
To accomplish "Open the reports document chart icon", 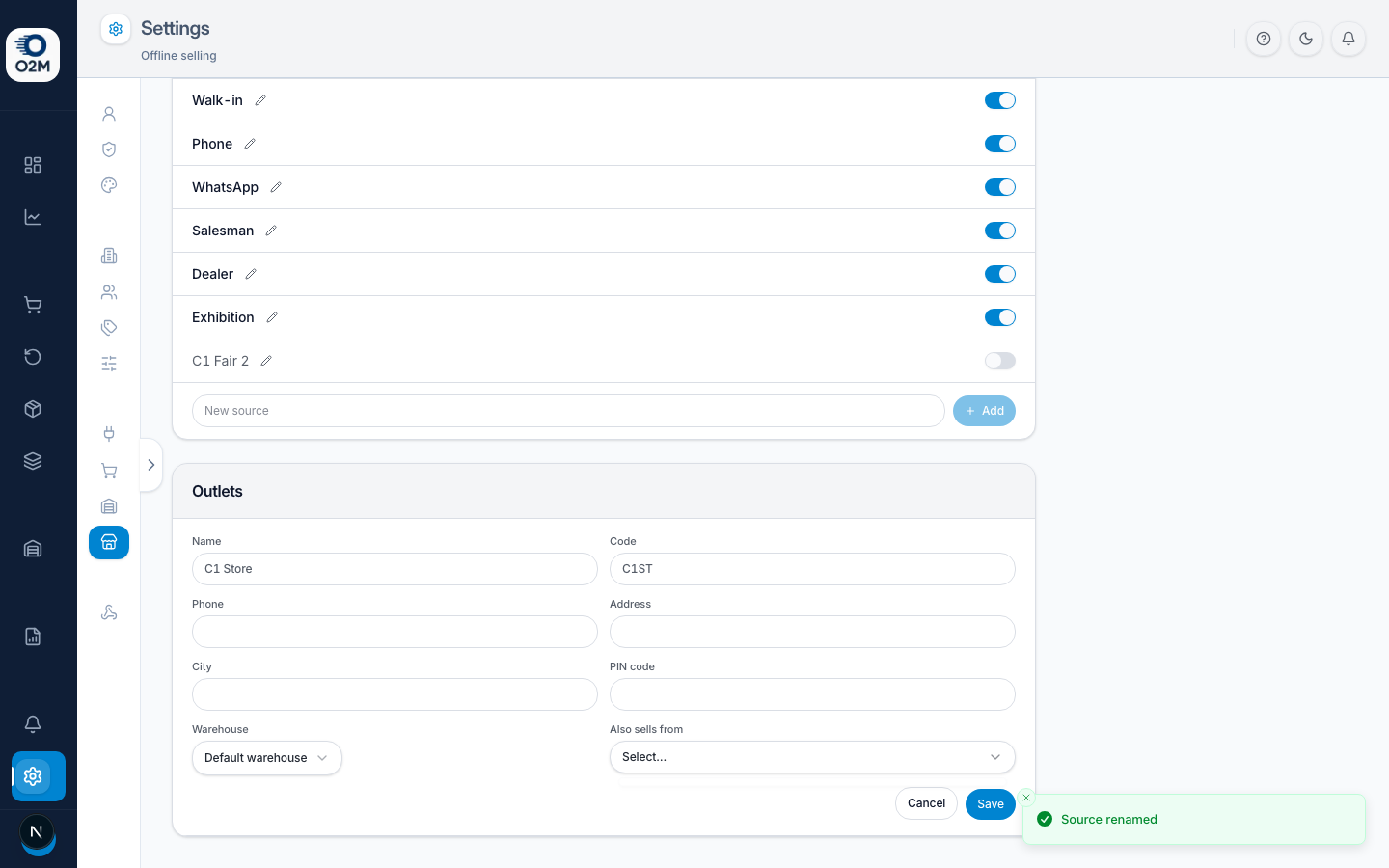I will point(33,637).
